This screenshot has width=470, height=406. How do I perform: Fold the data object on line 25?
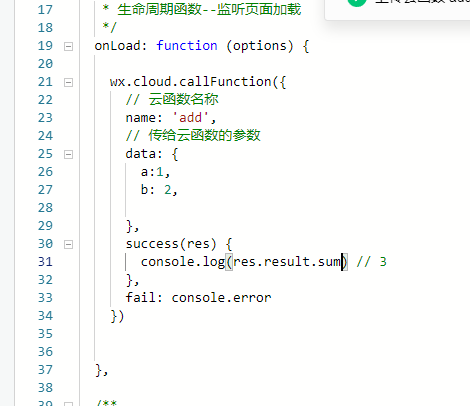tap(68, 154)
